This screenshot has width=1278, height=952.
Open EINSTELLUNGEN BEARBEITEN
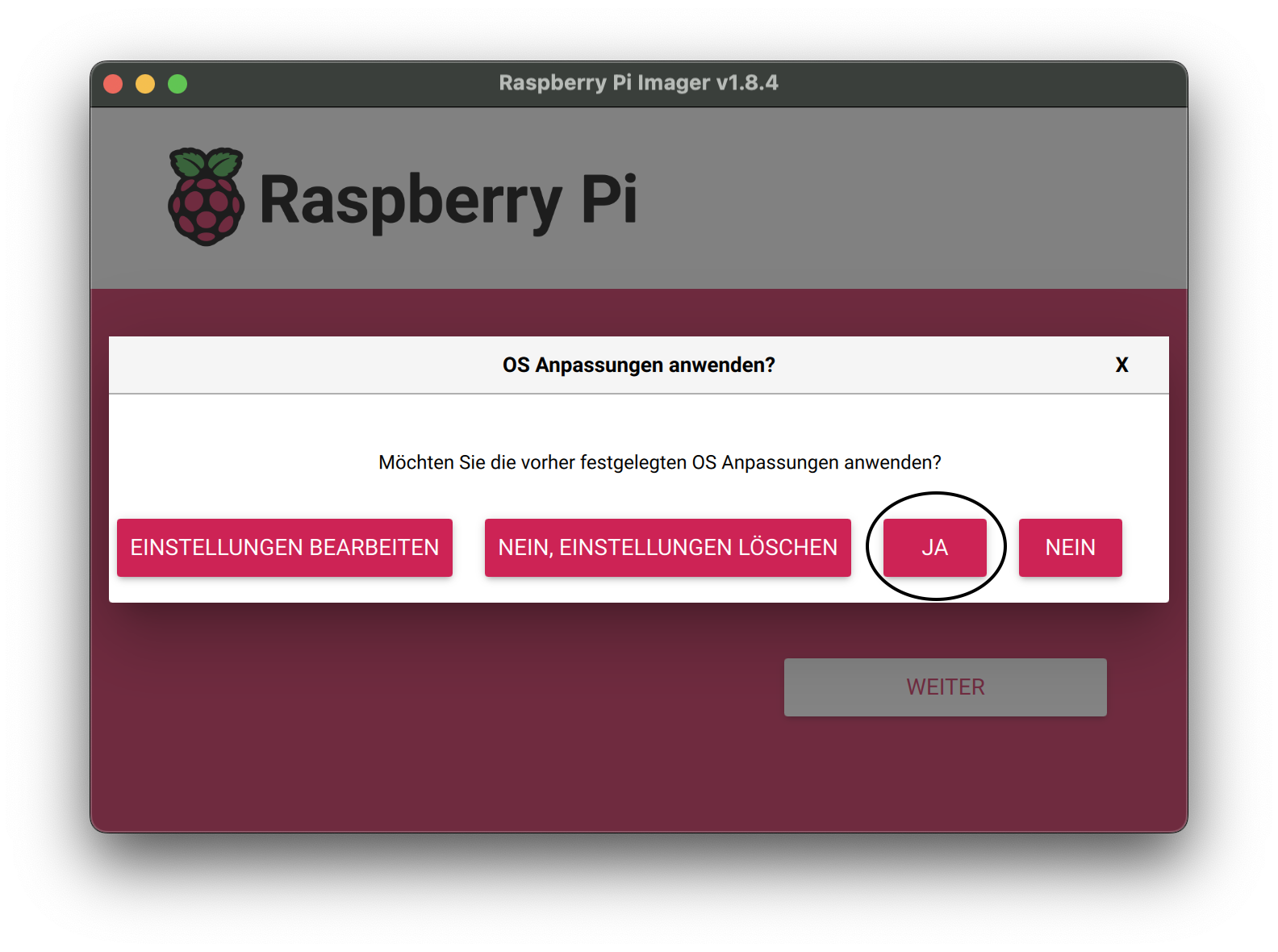[x=285, y=547]
